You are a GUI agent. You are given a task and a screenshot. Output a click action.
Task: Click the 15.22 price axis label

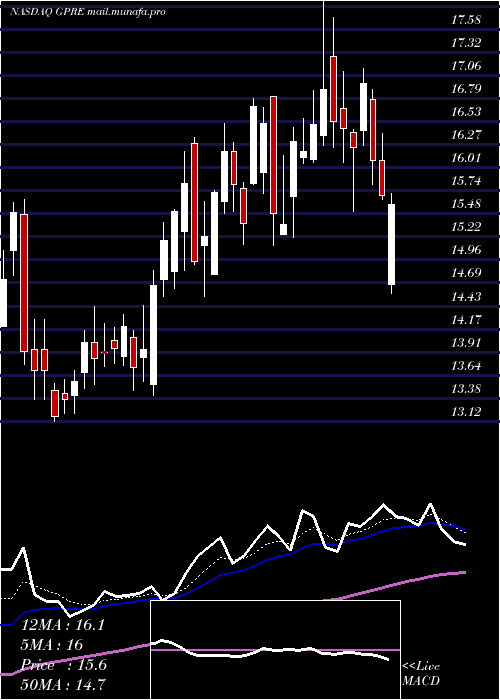click(x=466, y=227)
